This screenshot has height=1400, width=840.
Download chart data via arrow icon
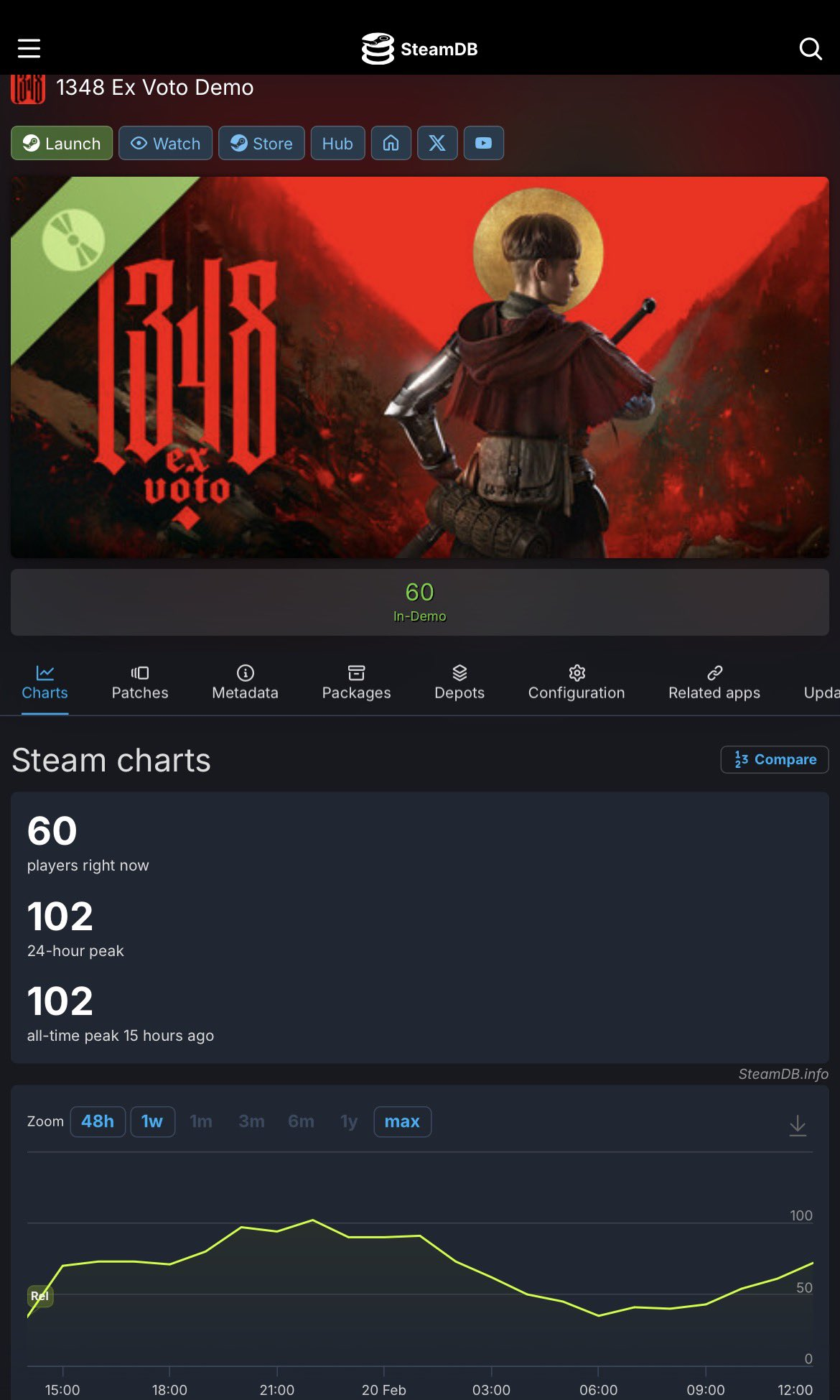point(798,1125)
